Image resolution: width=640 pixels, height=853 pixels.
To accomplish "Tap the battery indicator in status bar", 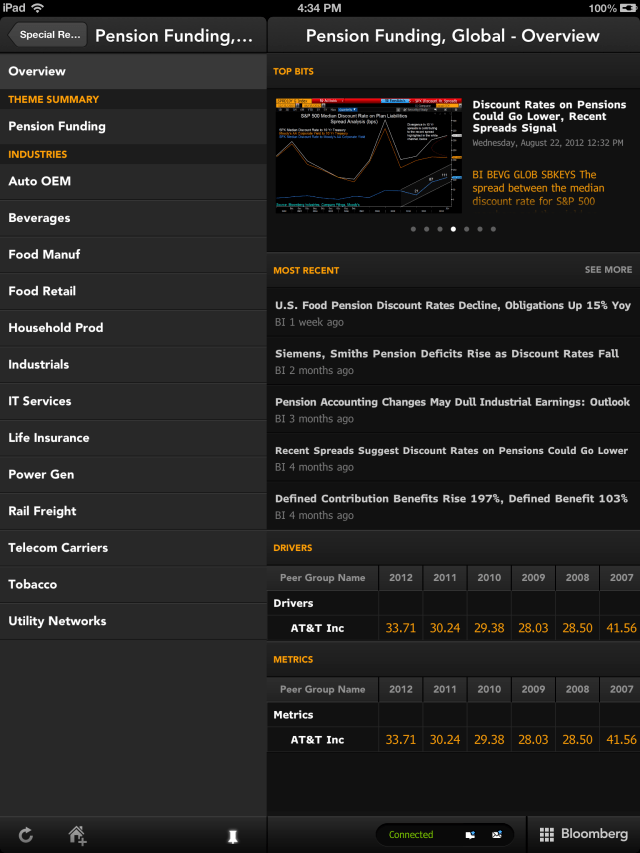I will tap(627, 8).
